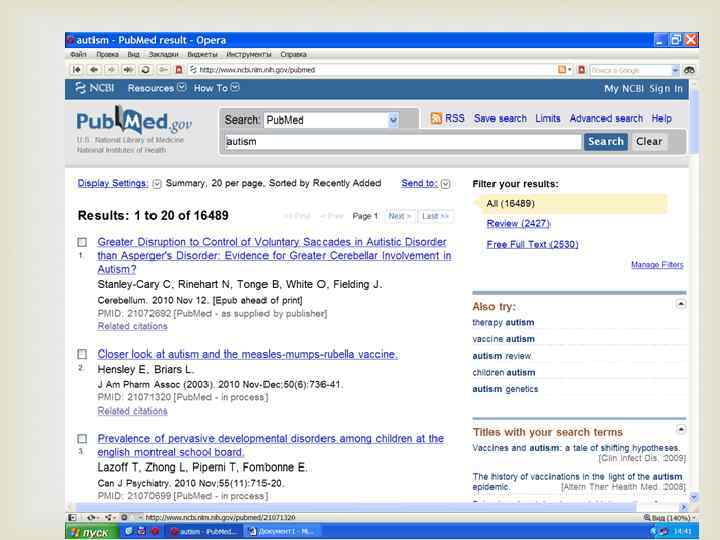Open the Виджеты menu
Image resolution: width=720 pixels, height=540 pixels.
click(x=202, y=54)
